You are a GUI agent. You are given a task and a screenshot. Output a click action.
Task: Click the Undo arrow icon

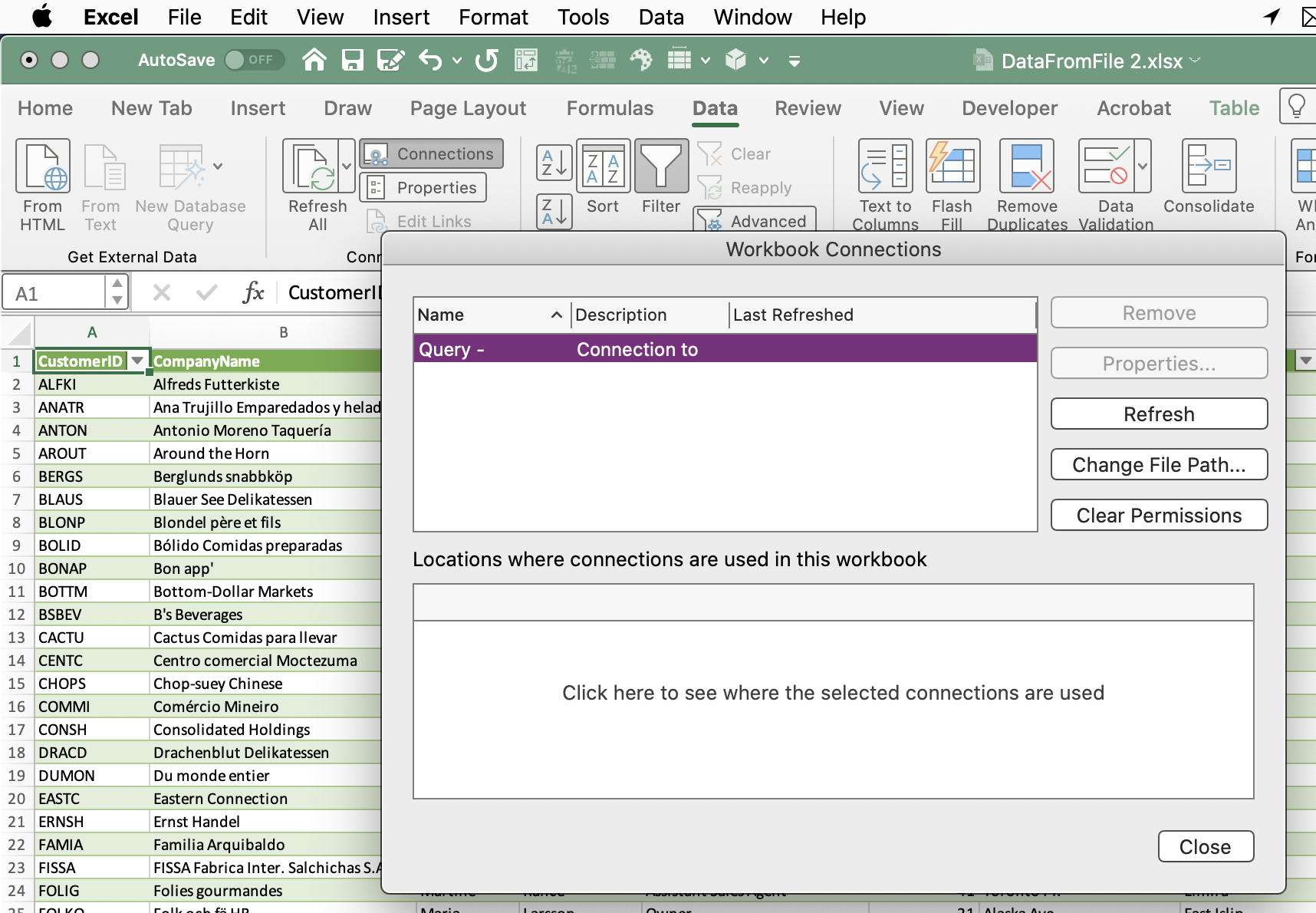tap(430, 60)
